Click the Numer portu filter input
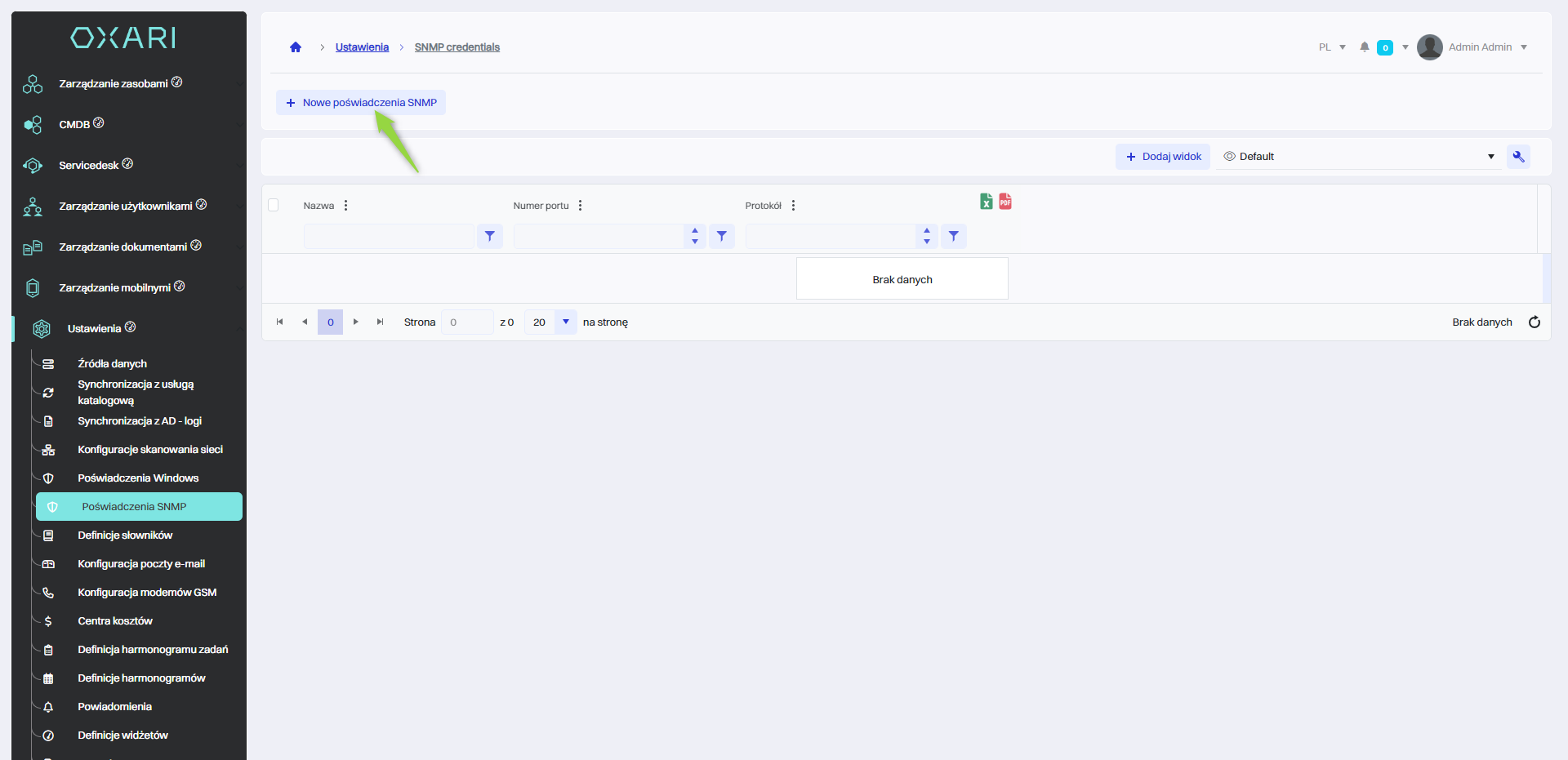The height and width of the screenshot is (760, 1568). [x=599, y=237]
